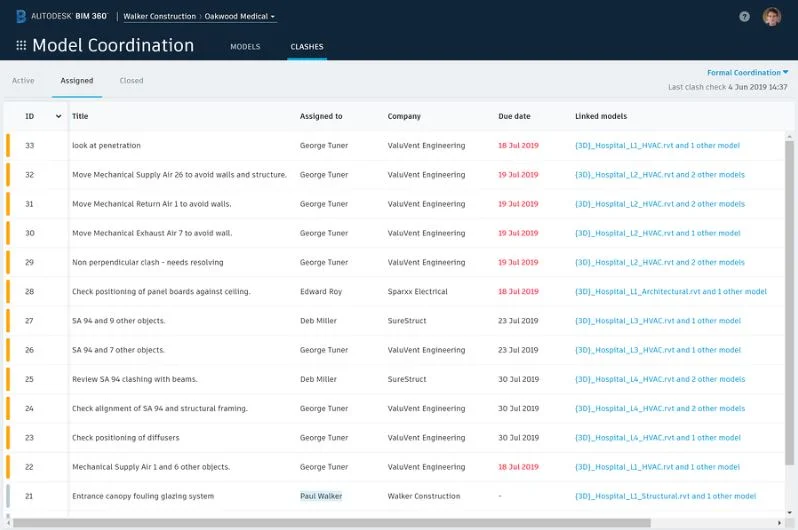Select 'Mechanical Supply Air 1 and 6 other objects.'
This screenshot has height=530, width=798.
pos(151,467)
